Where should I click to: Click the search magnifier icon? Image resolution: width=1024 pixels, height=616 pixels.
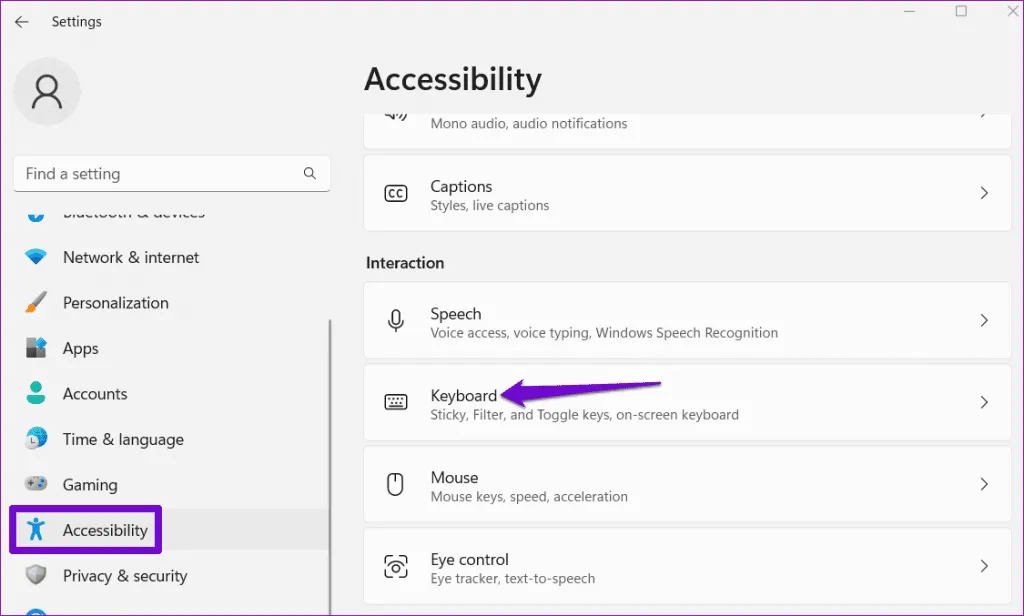(310, 173)
